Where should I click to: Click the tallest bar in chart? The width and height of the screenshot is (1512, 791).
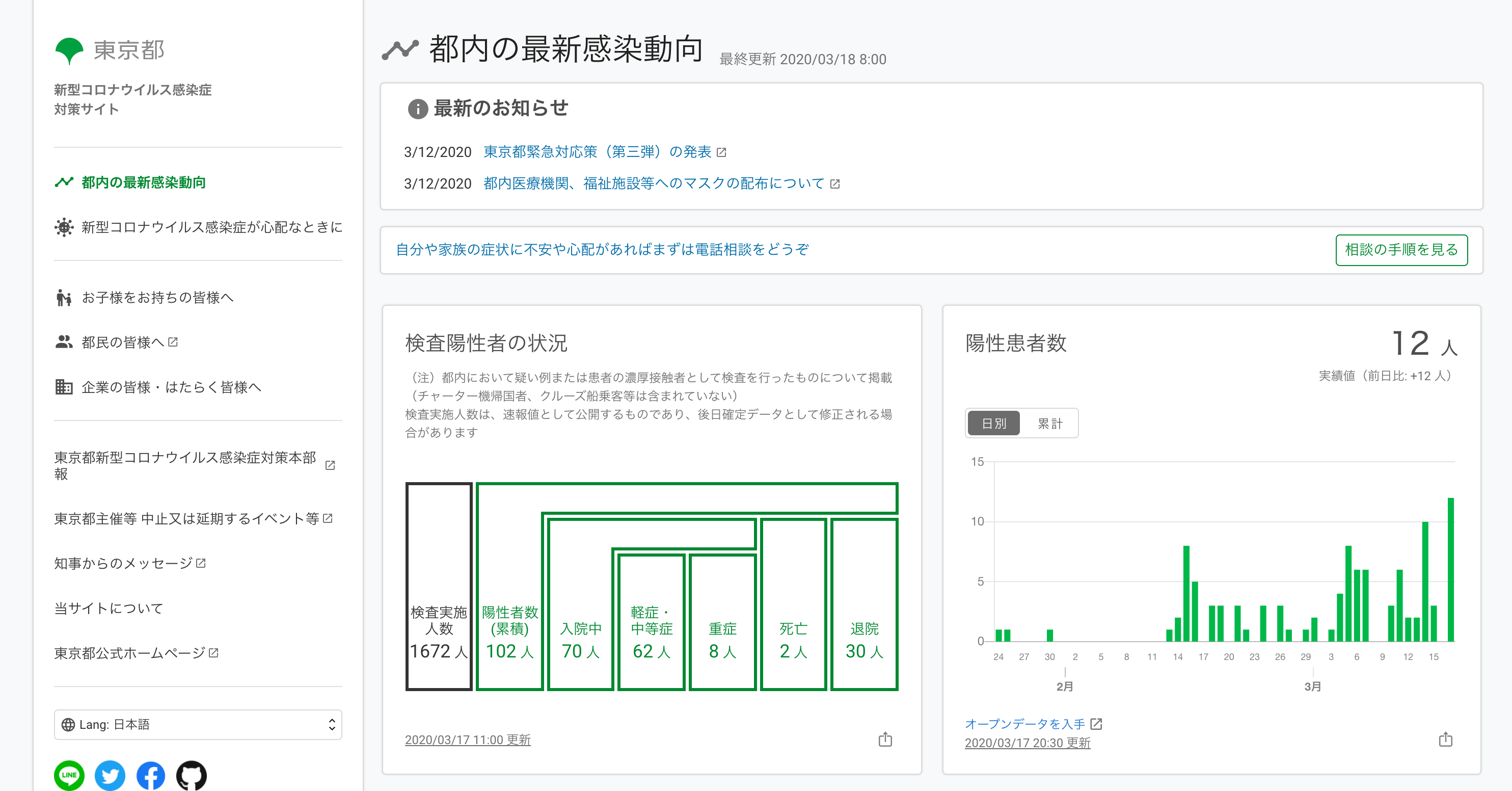pos(1450,570)
